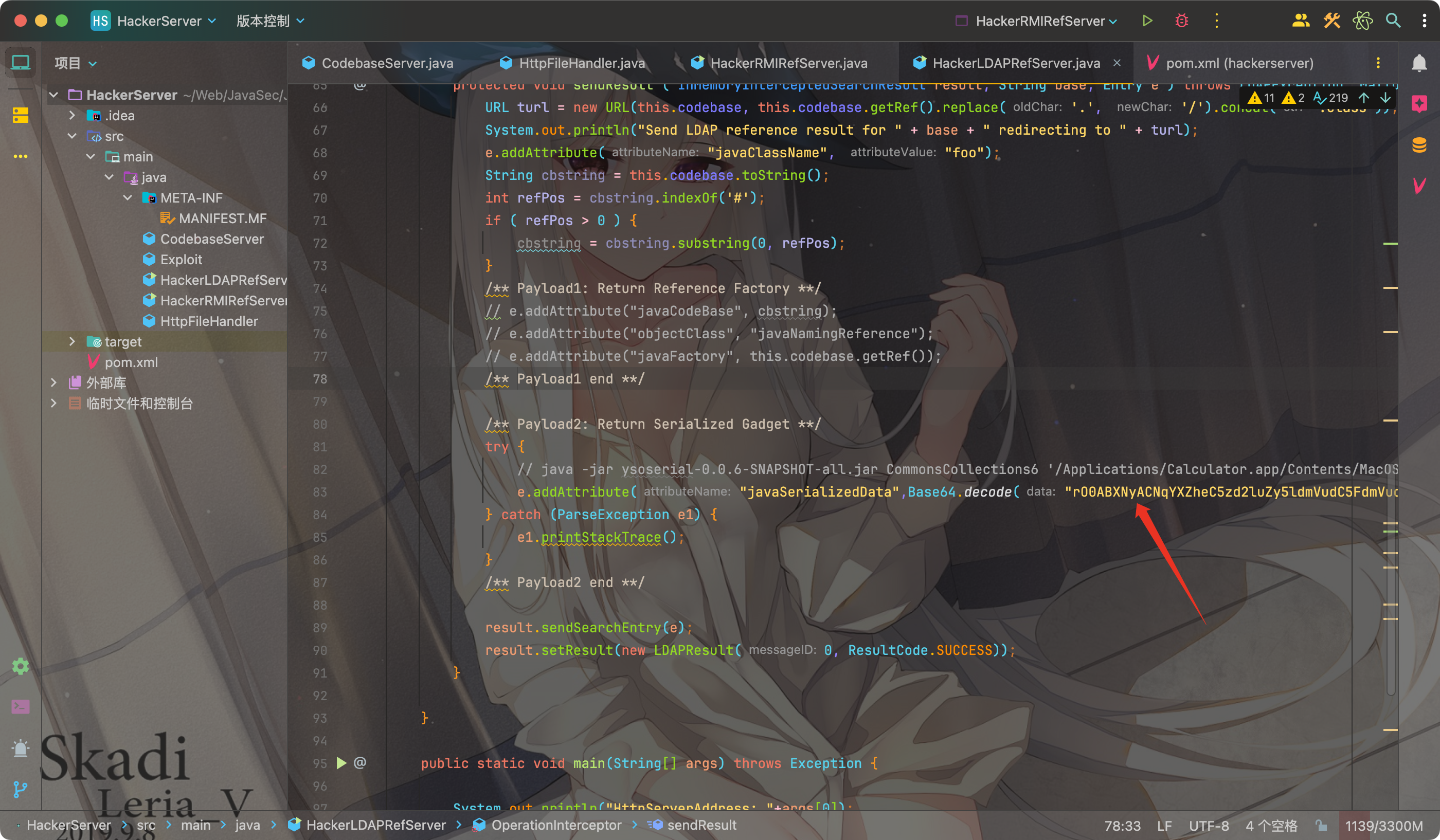Expand the target folder in project tree
The height and width of the screenshot is (840, 1440).
(x=72, y=341)
